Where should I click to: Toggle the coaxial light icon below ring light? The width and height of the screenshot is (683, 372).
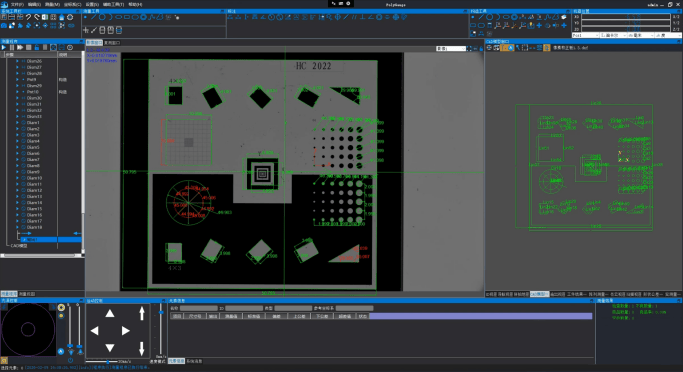(61, 316)
